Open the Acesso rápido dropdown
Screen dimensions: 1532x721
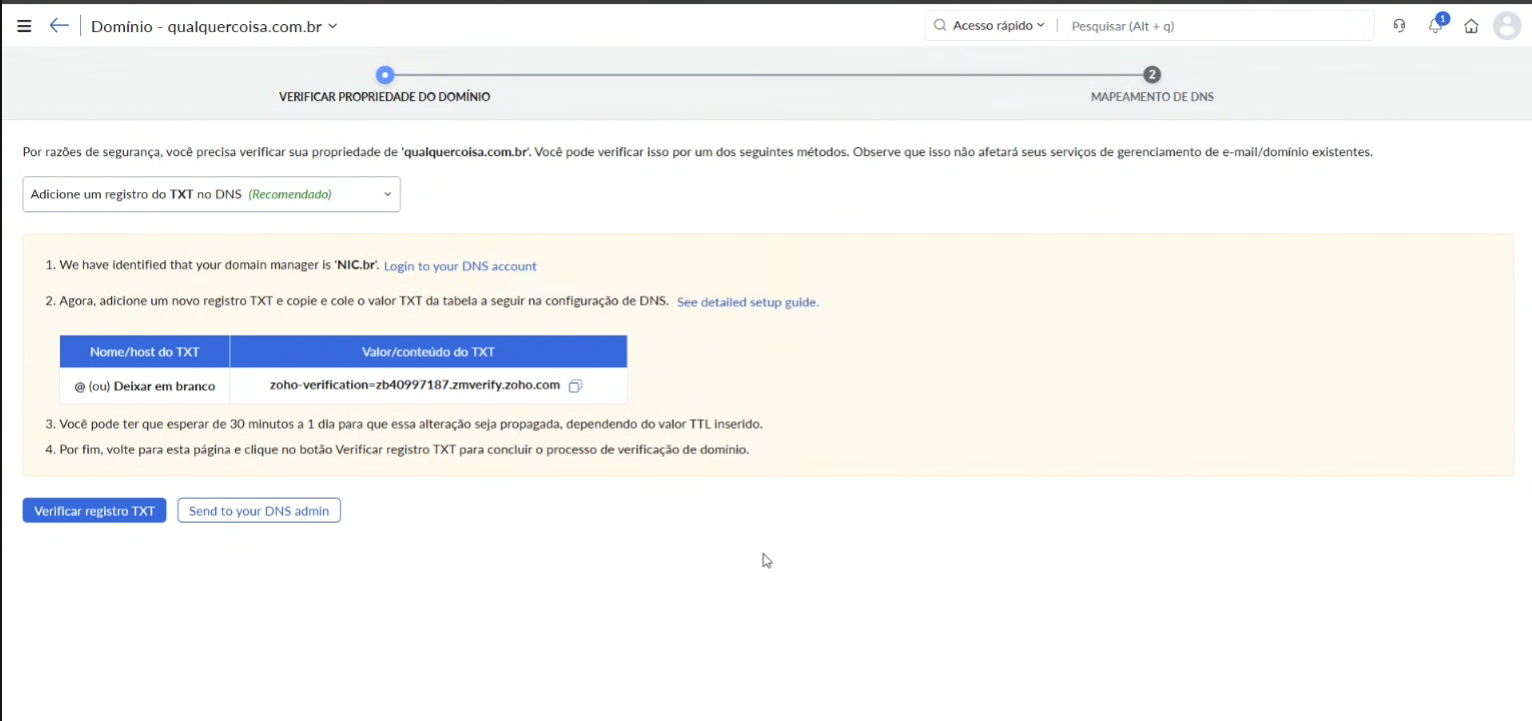tap(998, 26)
